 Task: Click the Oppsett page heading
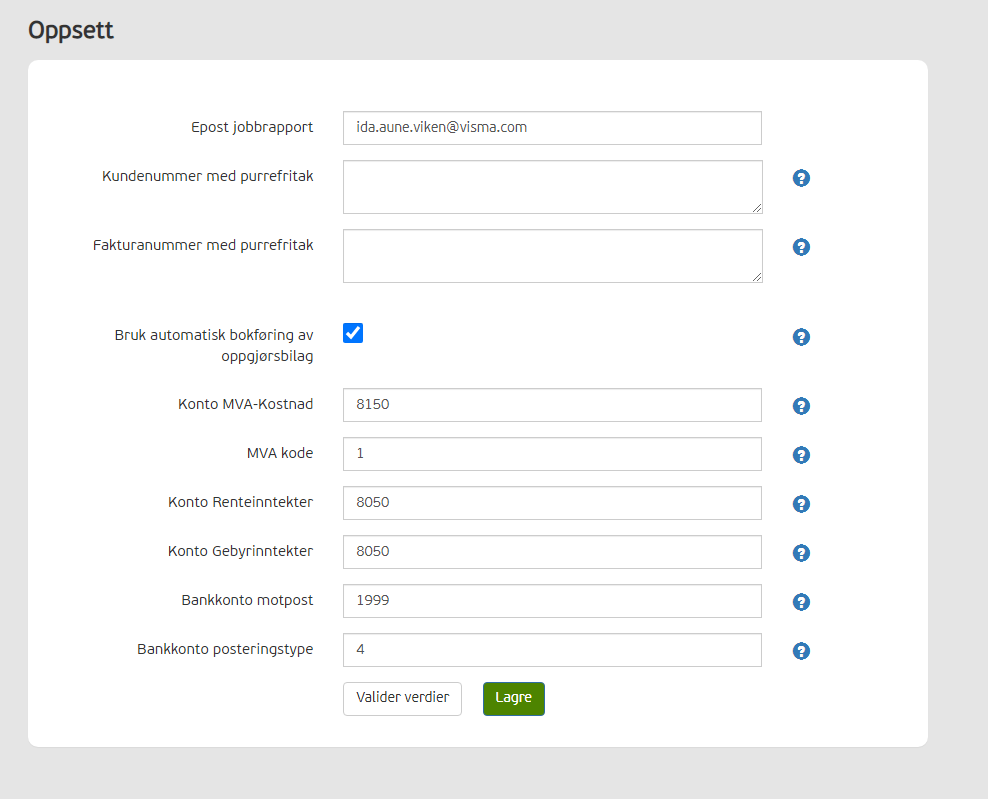coord(71,31)
